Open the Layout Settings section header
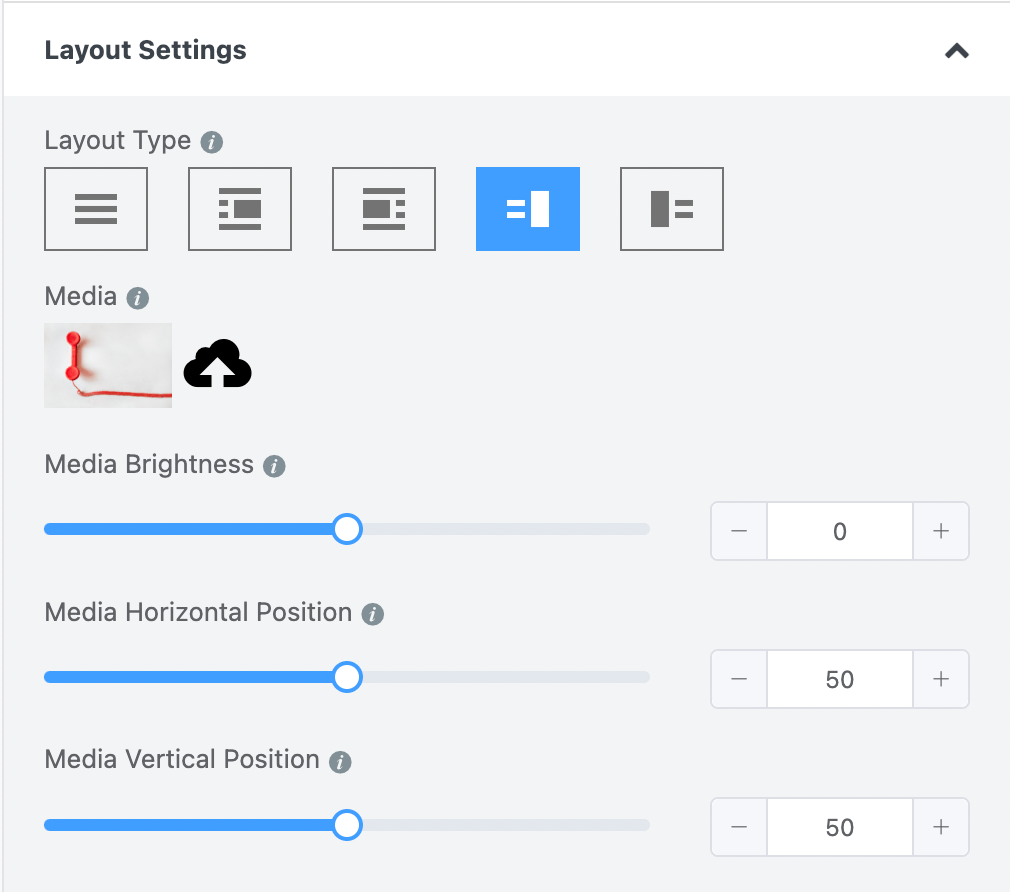This screenshot has height=892, width=1010. [506, 50]
